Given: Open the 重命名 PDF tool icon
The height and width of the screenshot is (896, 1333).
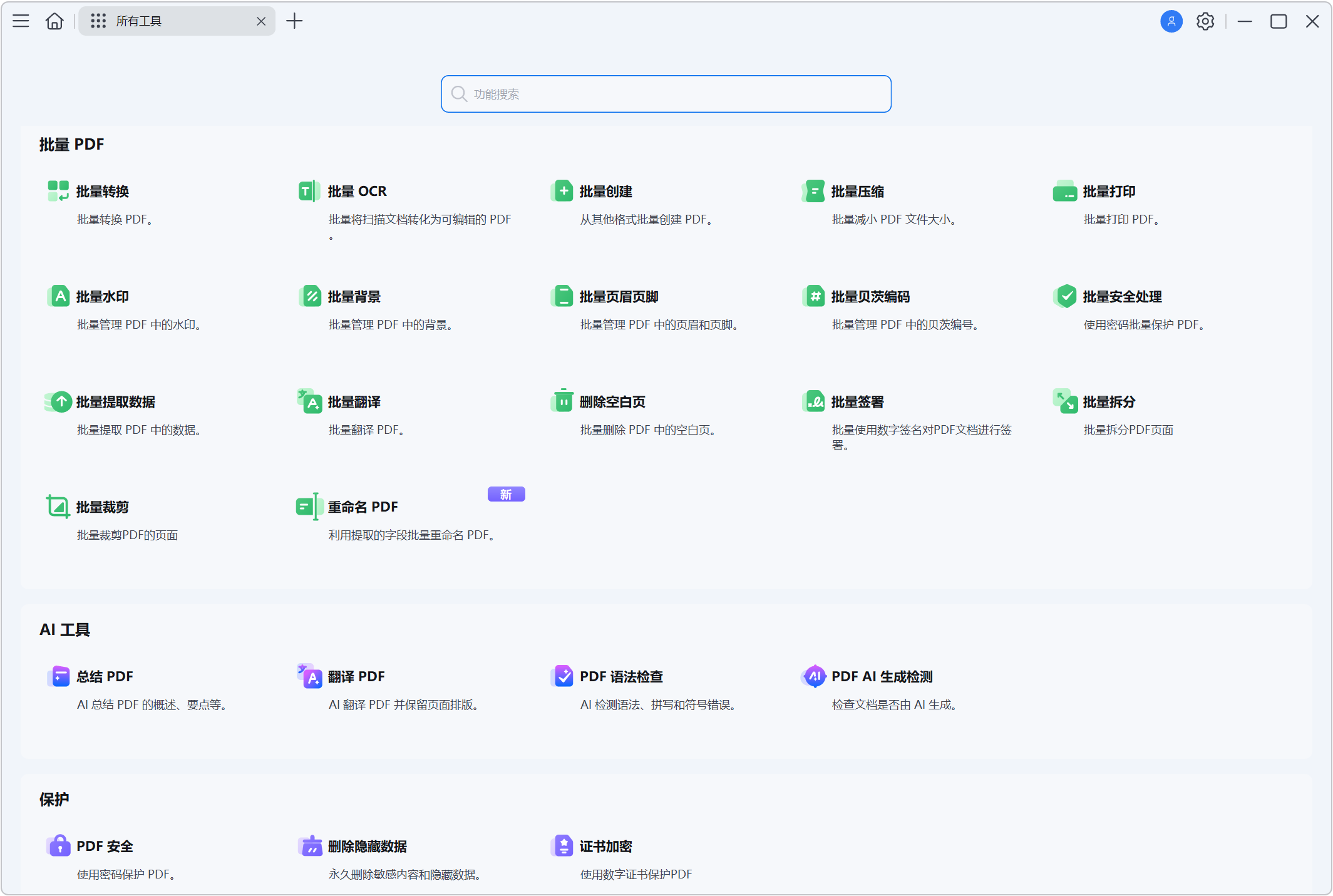Looking at the screenshot, I should tap(309, 507).
